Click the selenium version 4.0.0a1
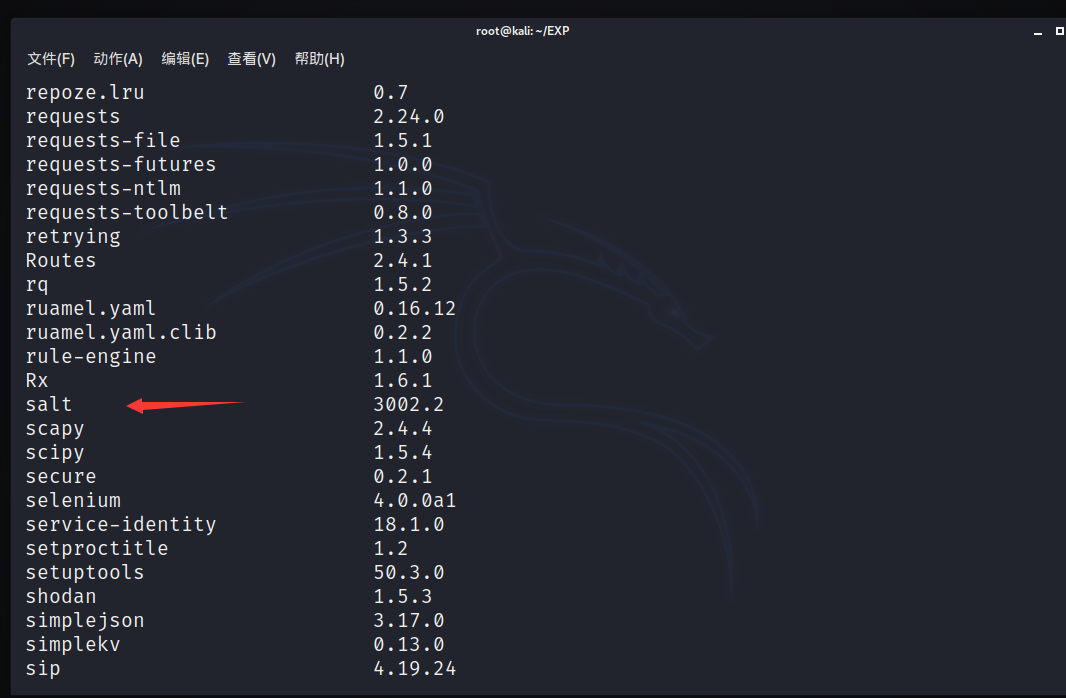 point(414,501)
